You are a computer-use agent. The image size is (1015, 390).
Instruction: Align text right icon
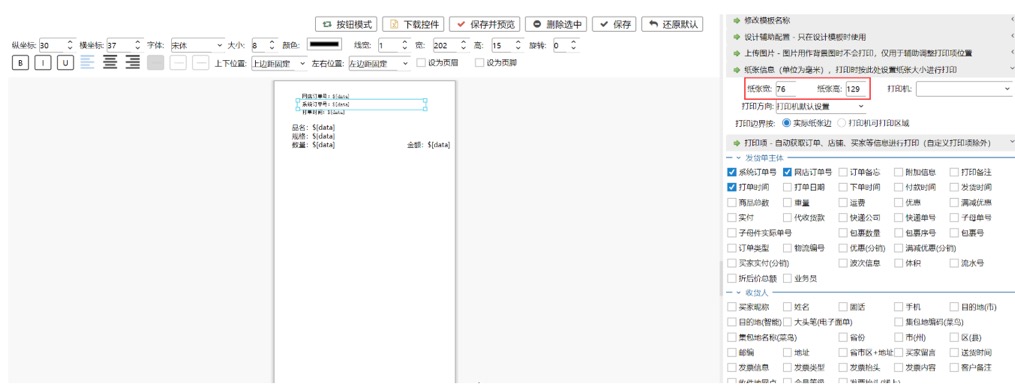click(133, 62)
